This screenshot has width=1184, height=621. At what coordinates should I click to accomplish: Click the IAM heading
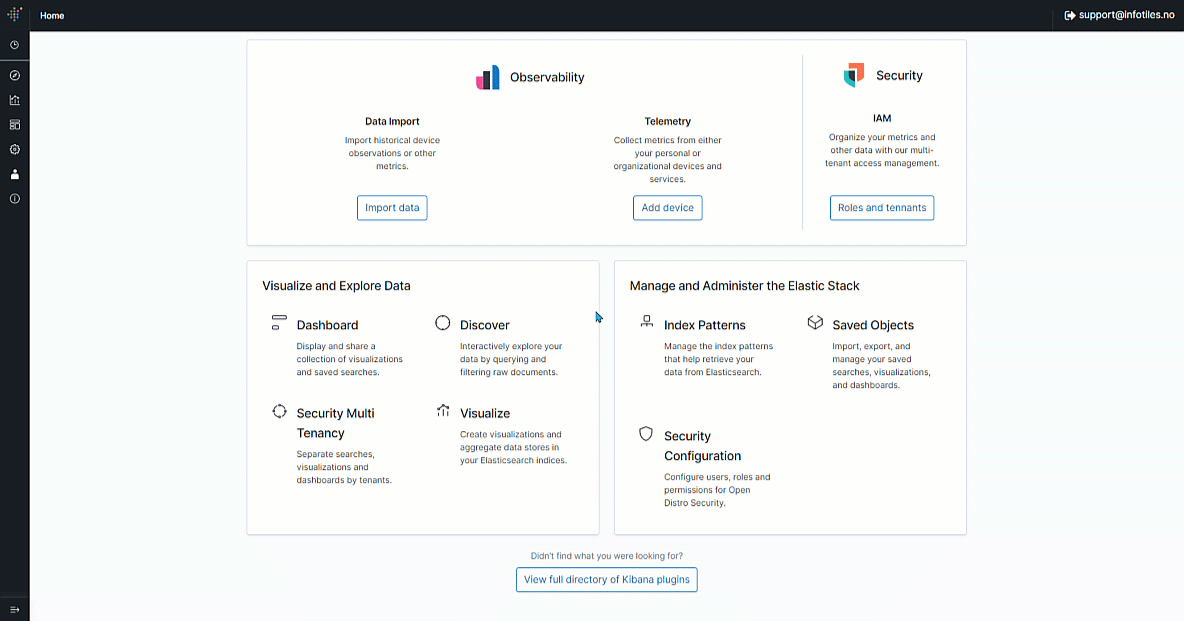pos(882,118)
